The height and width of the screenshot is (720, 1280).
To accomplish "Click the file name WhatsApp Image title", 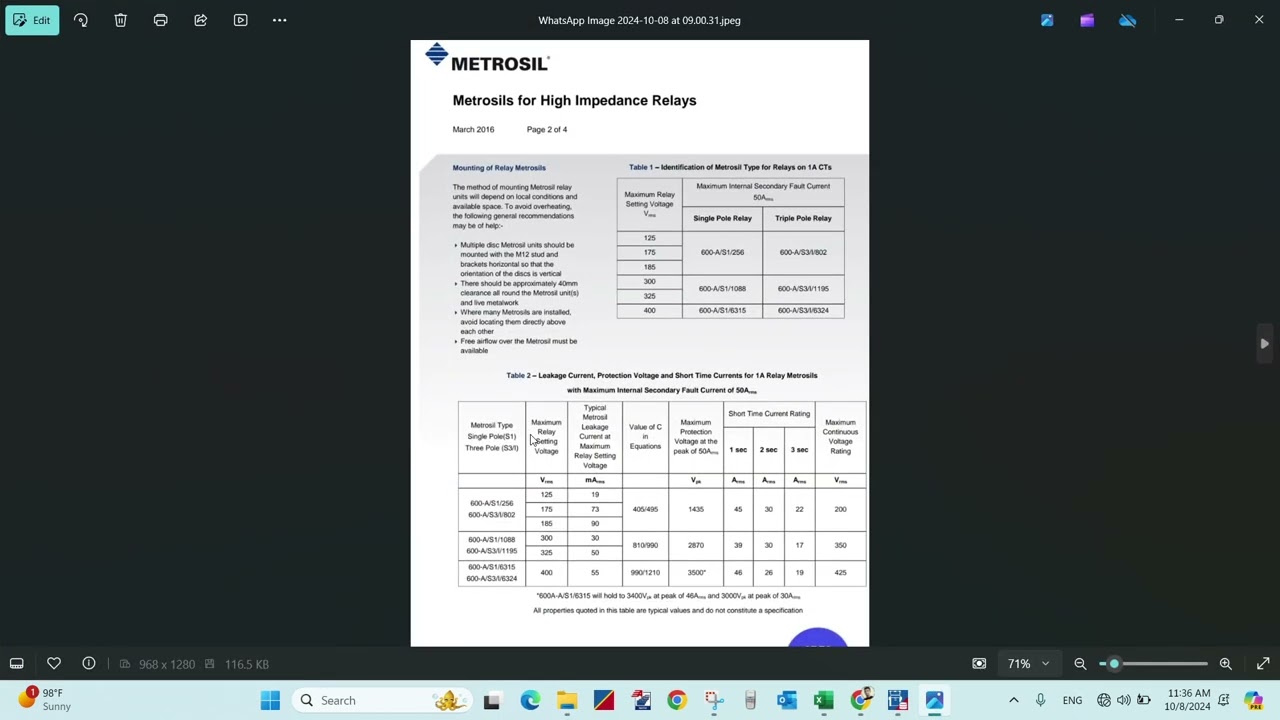I will [639, 20].
